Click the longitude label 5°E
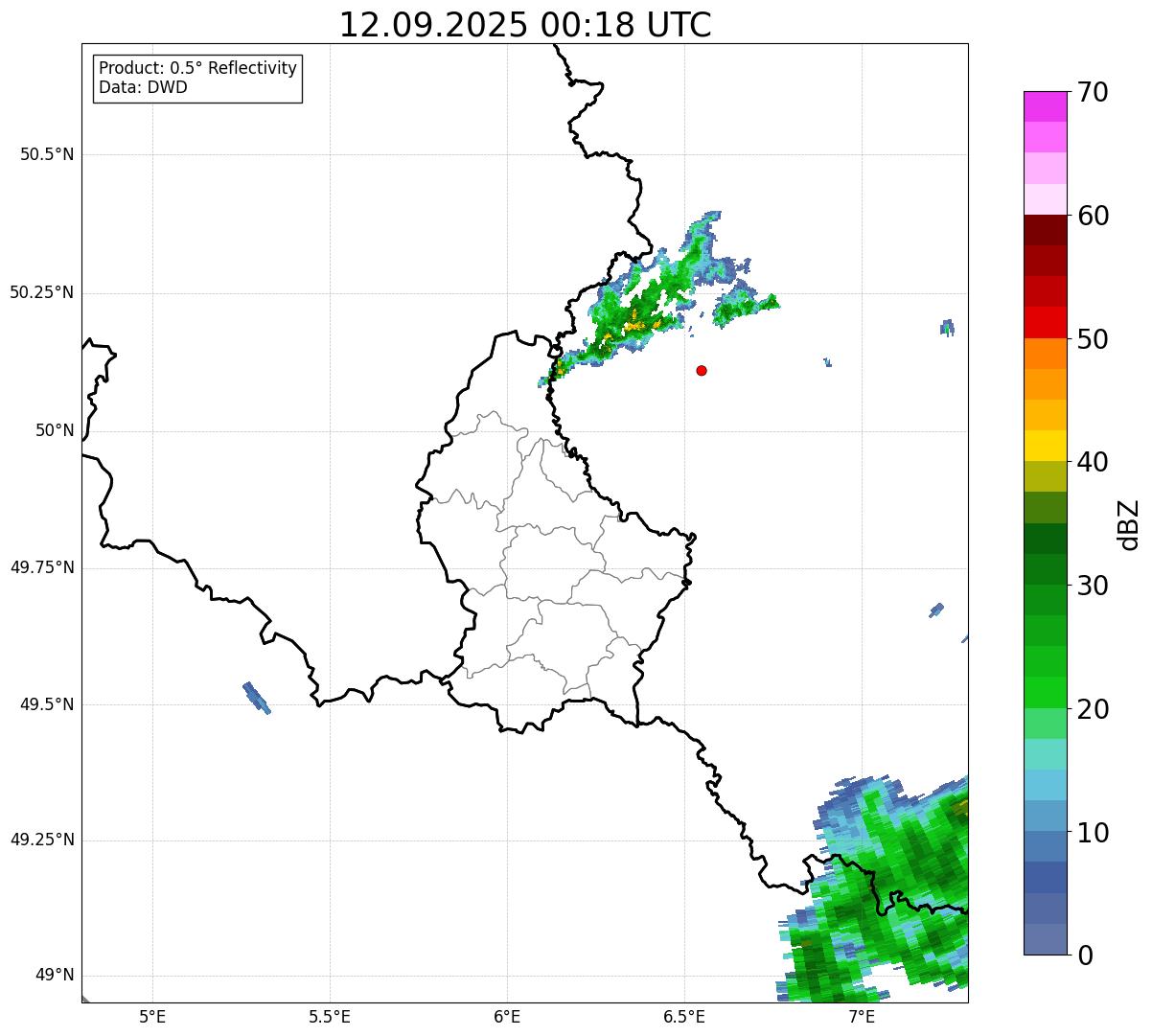This screenshot has width=1152, height=1036. 153,1017
